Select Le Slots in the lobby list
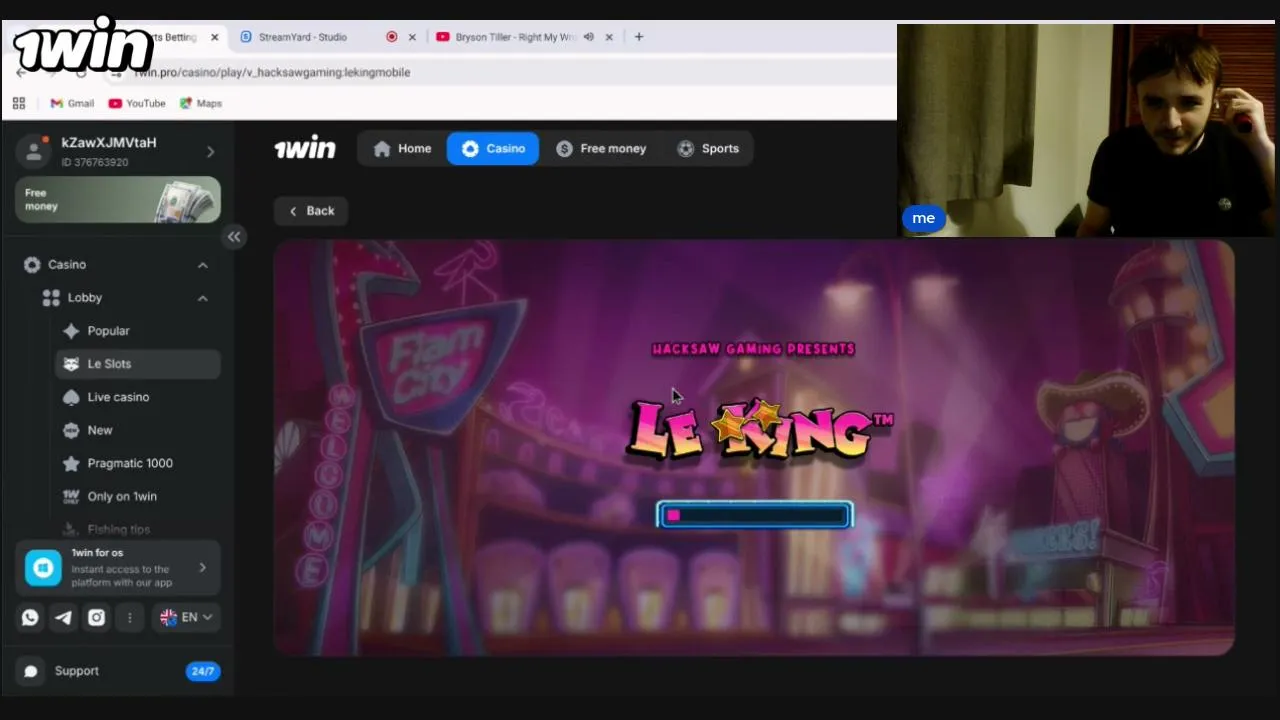Screen dimensions: 1280x720 point(138,364)
